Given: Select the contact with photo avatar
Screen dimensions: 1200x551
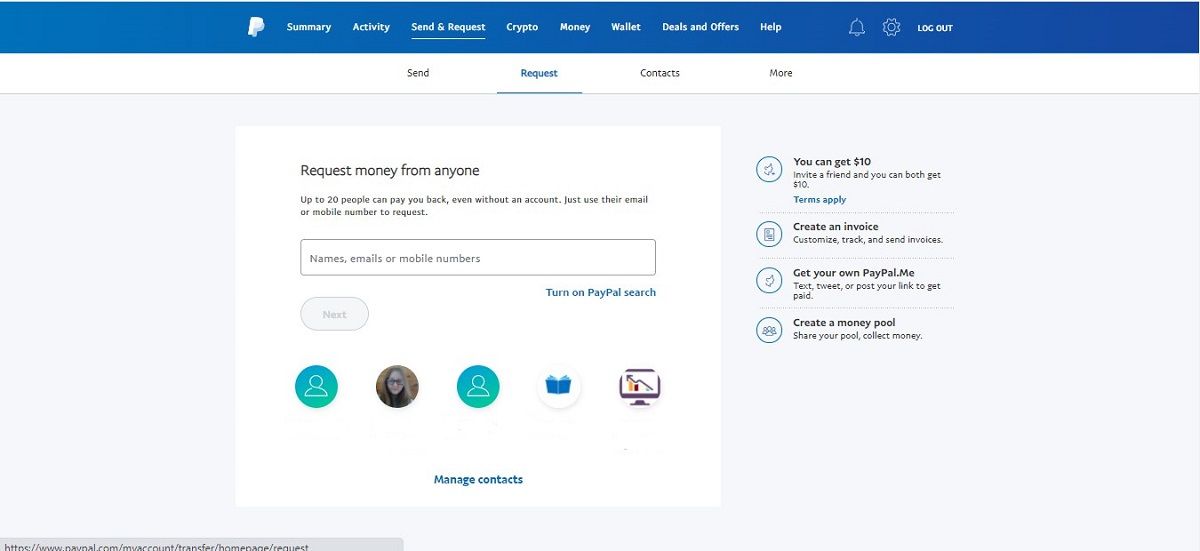Looking at the screenshot, I should pos(397,386).
